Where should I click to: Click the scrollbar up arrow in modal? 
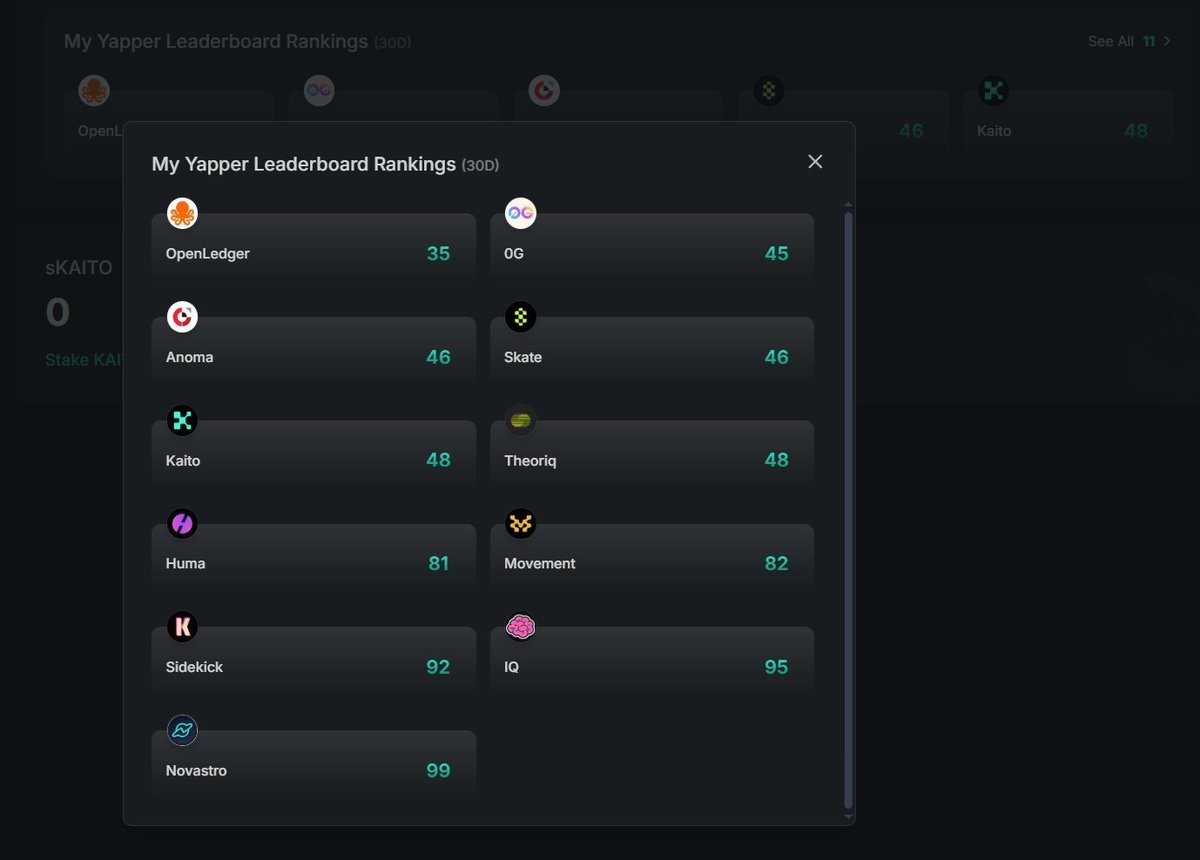tap(849, 204)
